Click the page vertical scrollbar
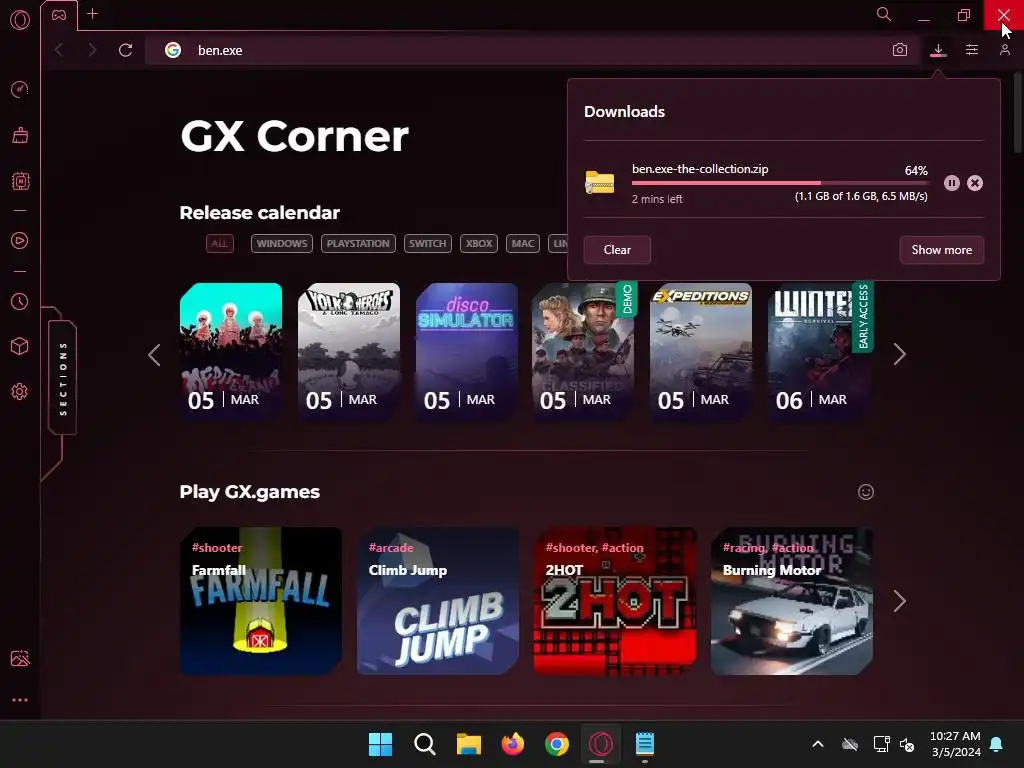The height and width of the screenshot is (768, 1024). (x=1018, y=114)
